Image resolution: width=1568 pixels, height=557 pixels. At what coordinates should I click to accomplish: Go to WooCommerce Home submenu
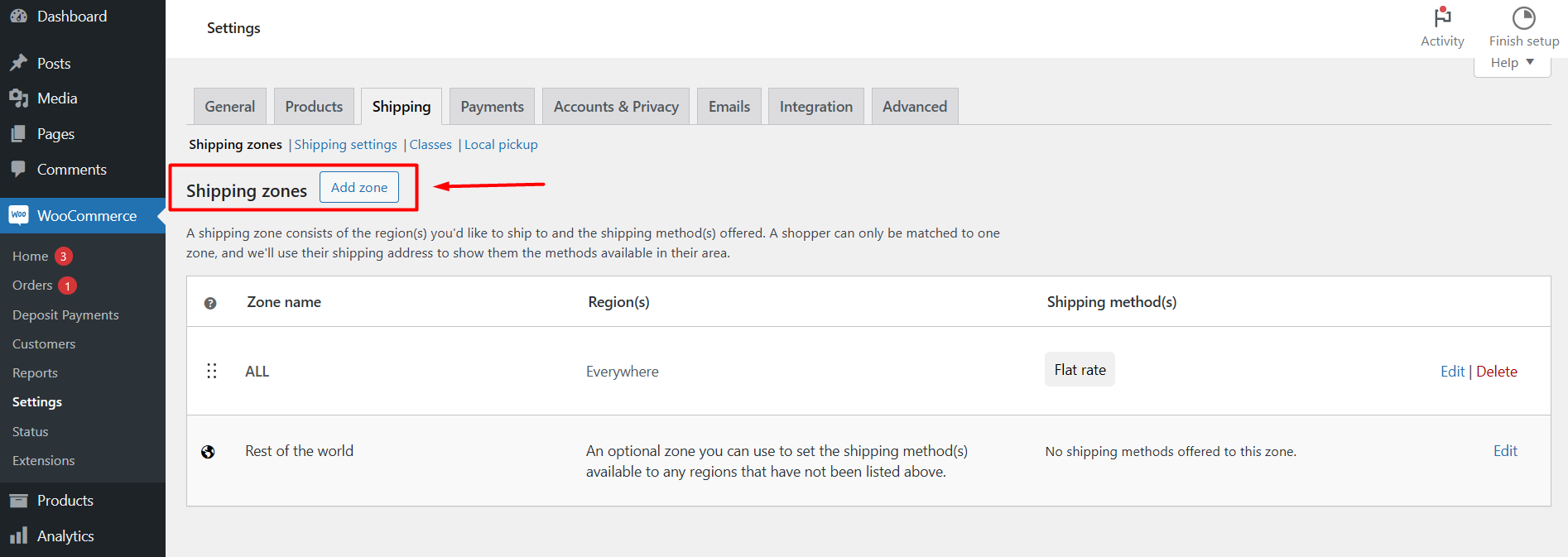31,256
